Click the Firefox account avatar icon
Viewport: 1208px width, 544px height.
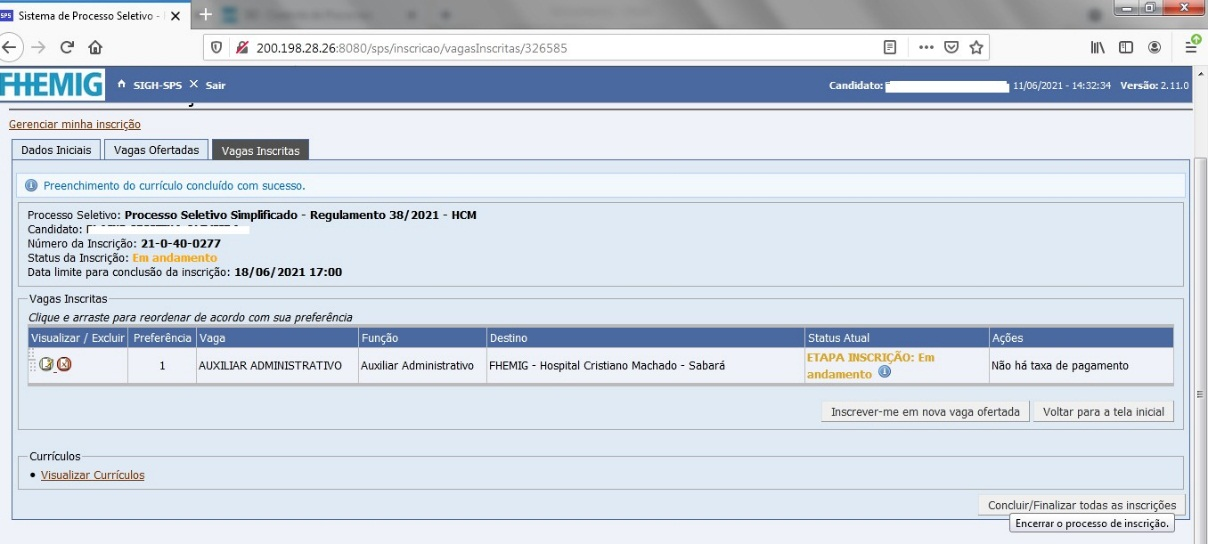click(1154, 47)
